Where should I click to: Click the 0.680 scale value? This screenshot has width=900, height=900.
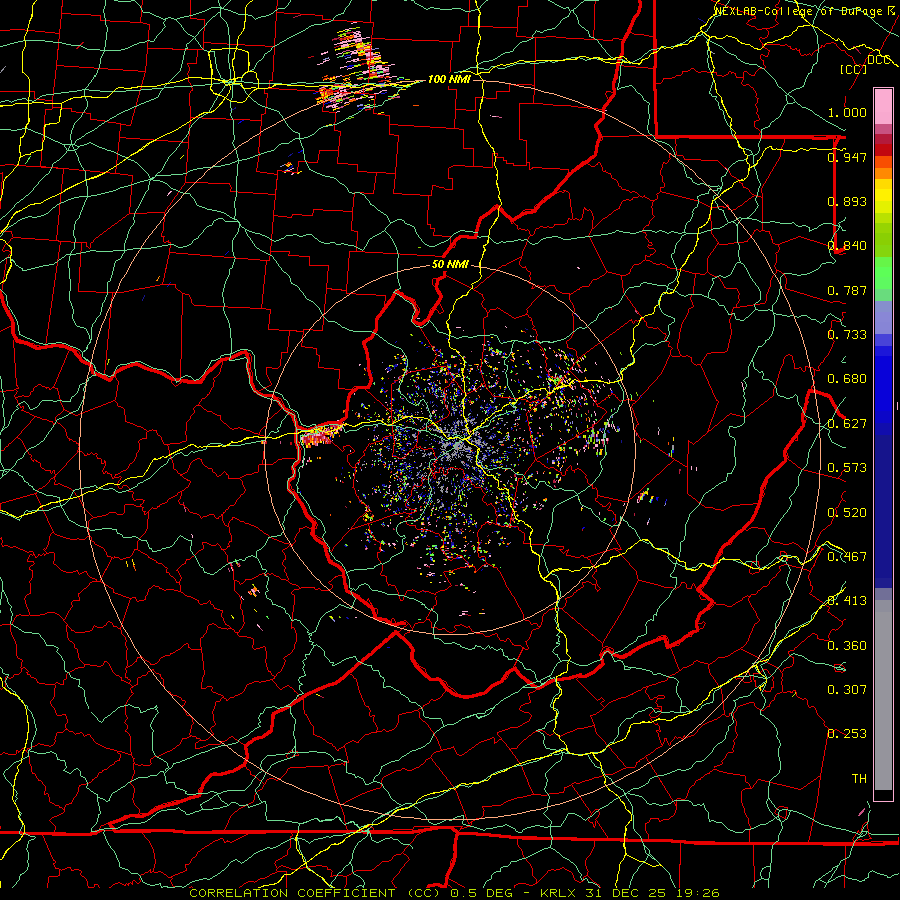pyautogui.click(x=847, y=379)
